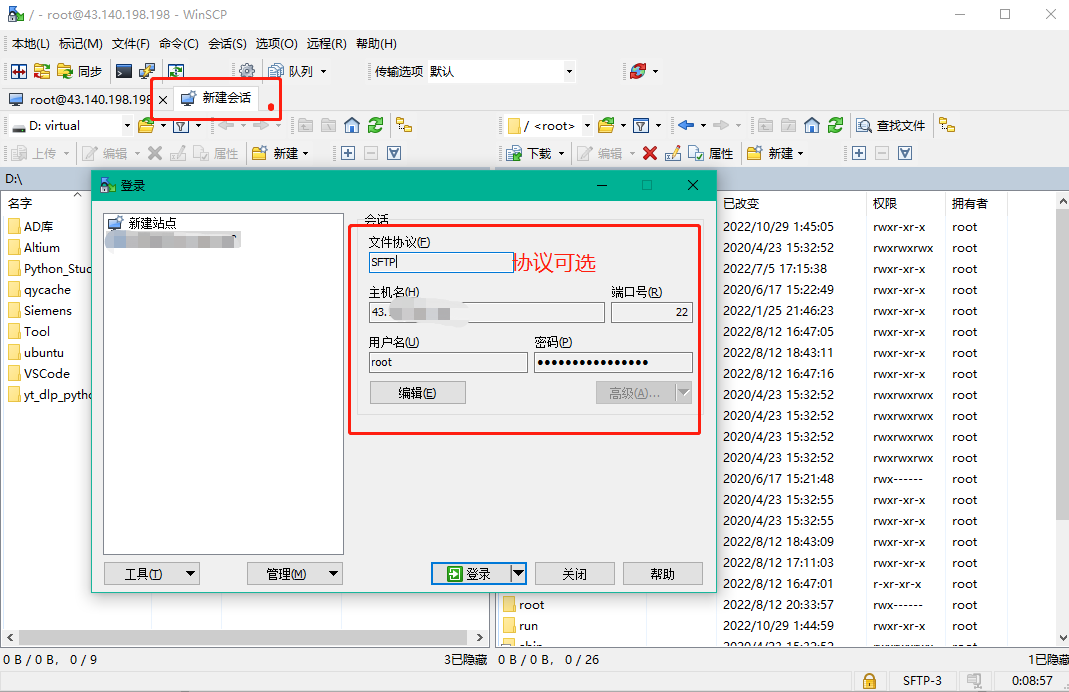Click the 端口号 port number field
Image resolution: width=1069 pixels, height=692 pixels.
coord(652,312)
